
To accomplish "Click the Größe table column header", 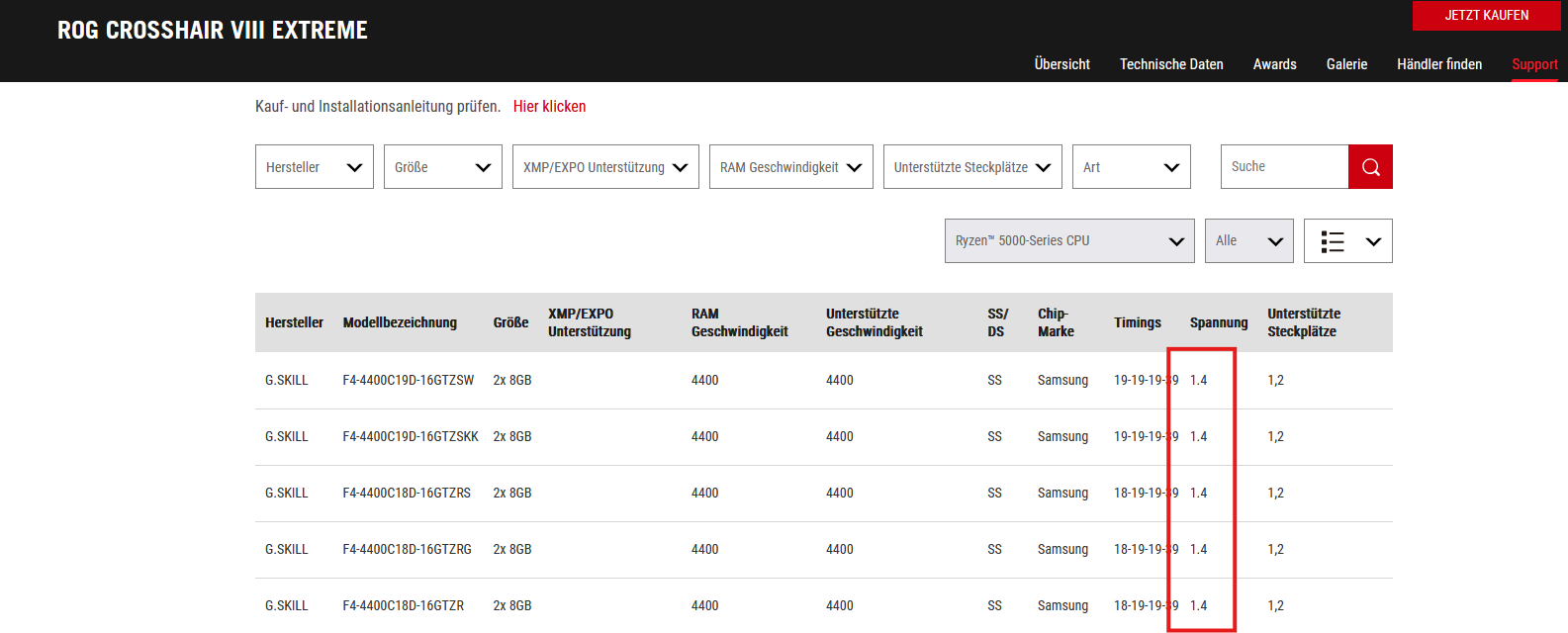I will 510,322.
